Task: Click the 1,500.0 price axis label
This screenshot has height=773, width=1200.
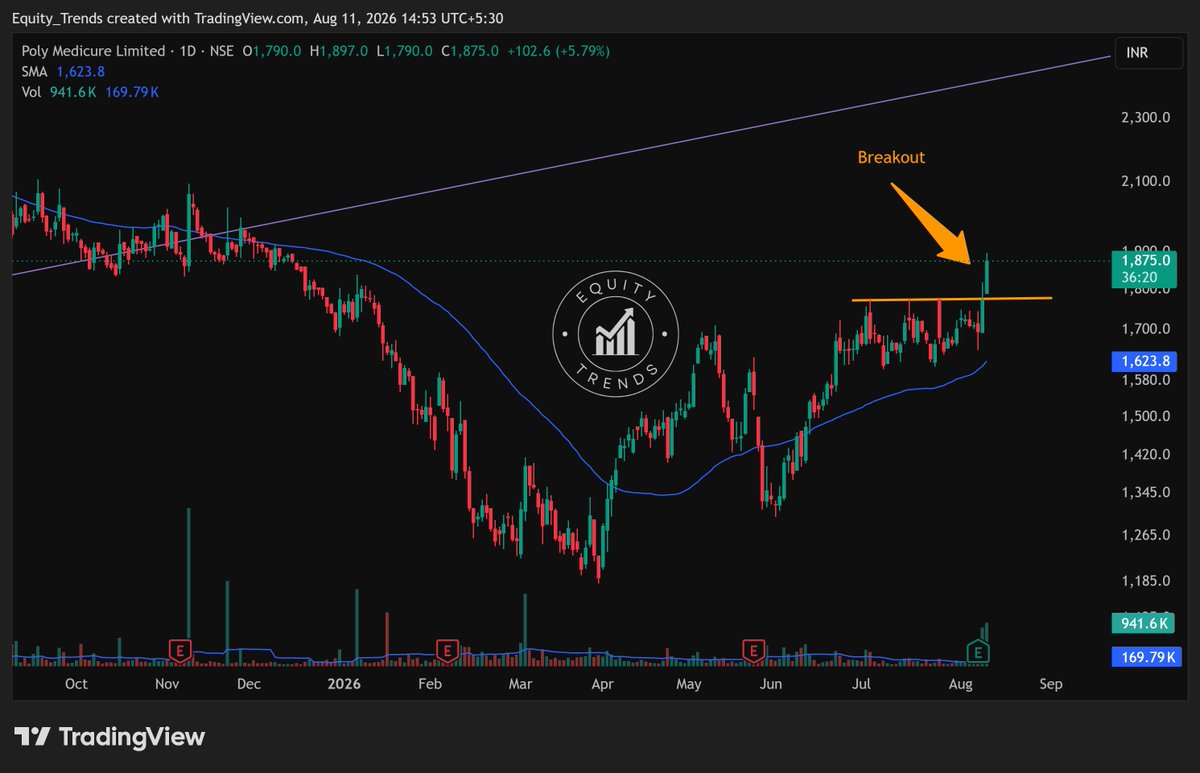Action: coord(1146,416)
